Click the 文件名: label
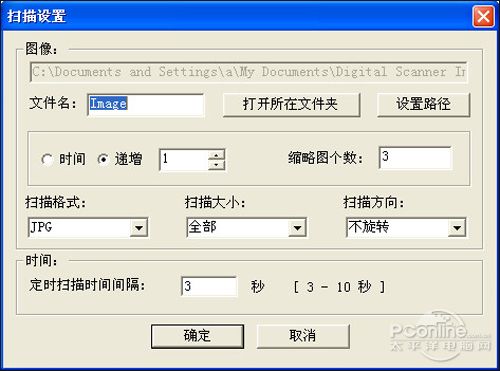Image resolution: width=500 pixels, height=371 pixels. pos(53,103)
